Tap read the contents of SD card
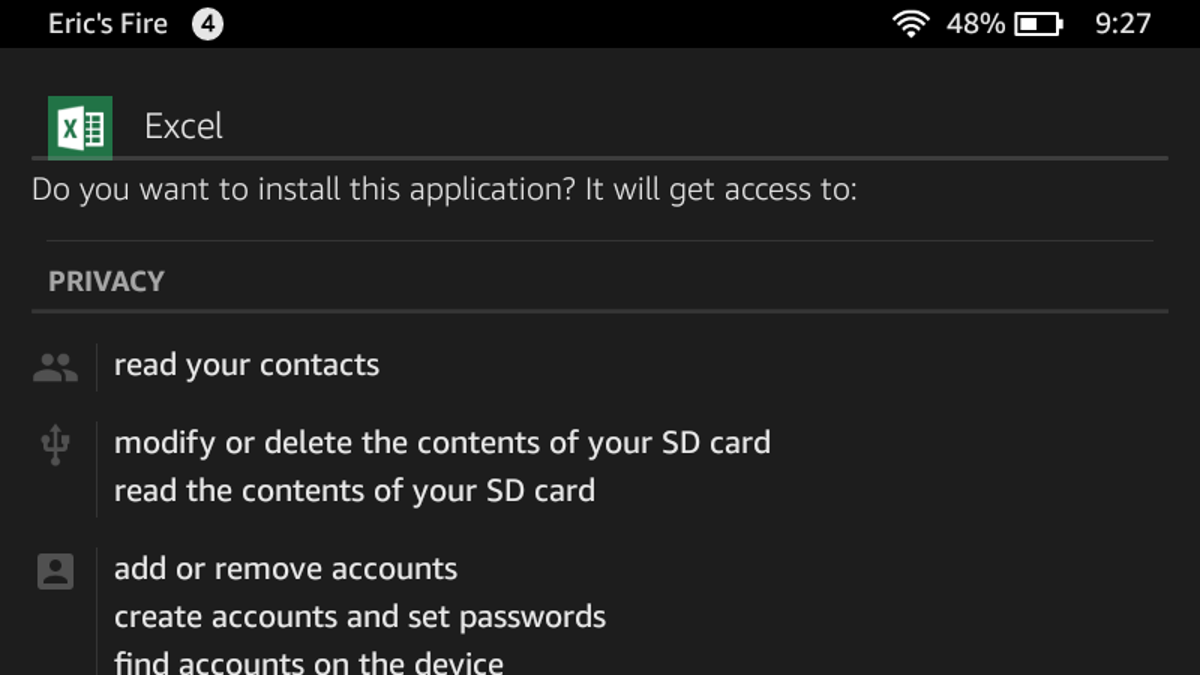 pos(354,491)
